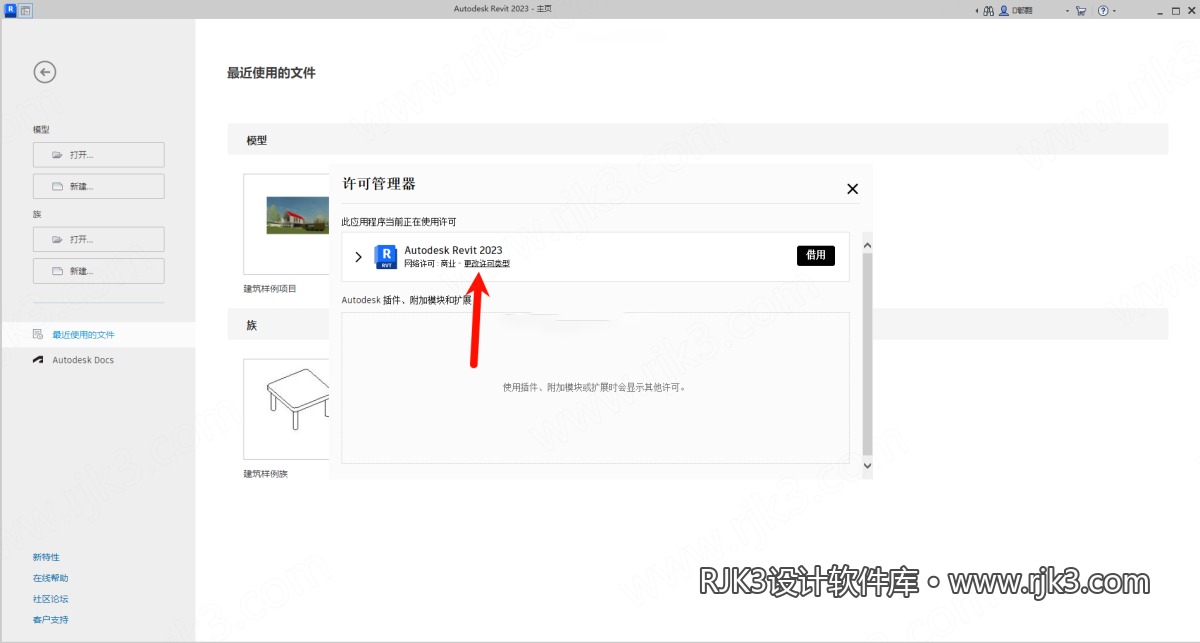Click the recent files icon in sidebar
Image resolution: width=1200 pixels, height=643 pixels.
point(38,334)
